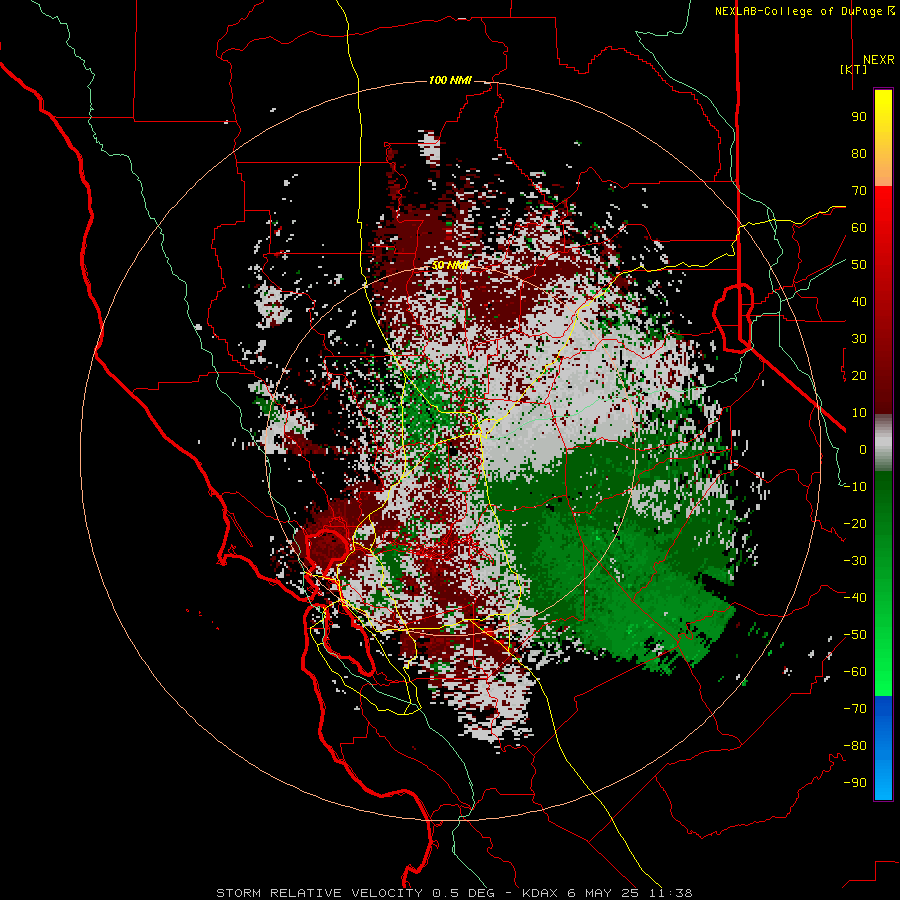Pick the blue bottom segment of the color bar
This screenshot has width=900, height=900.
pyautogui.click(x=883, y=747)
